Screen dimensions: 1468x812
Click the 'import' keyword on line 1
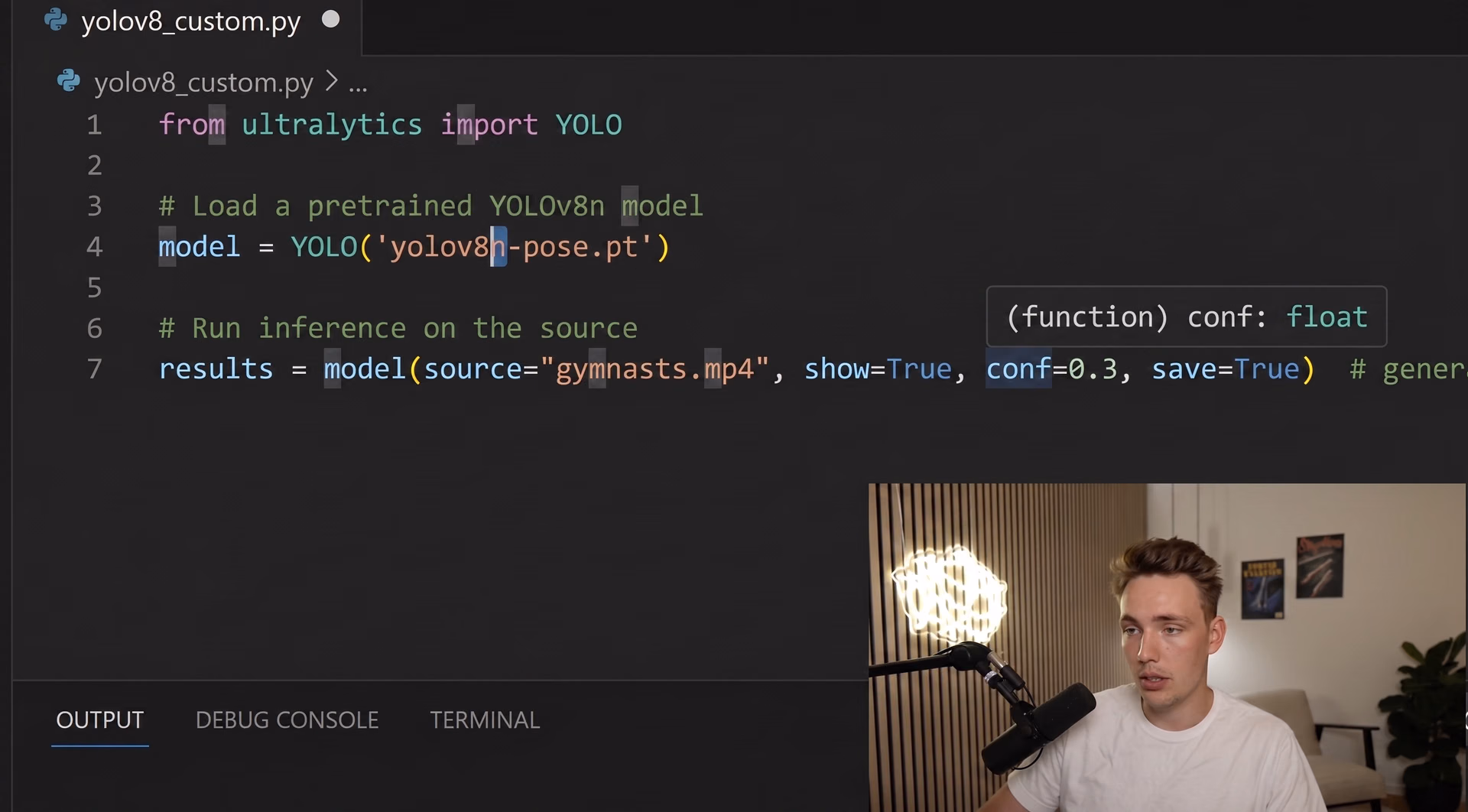pos(489,125)
